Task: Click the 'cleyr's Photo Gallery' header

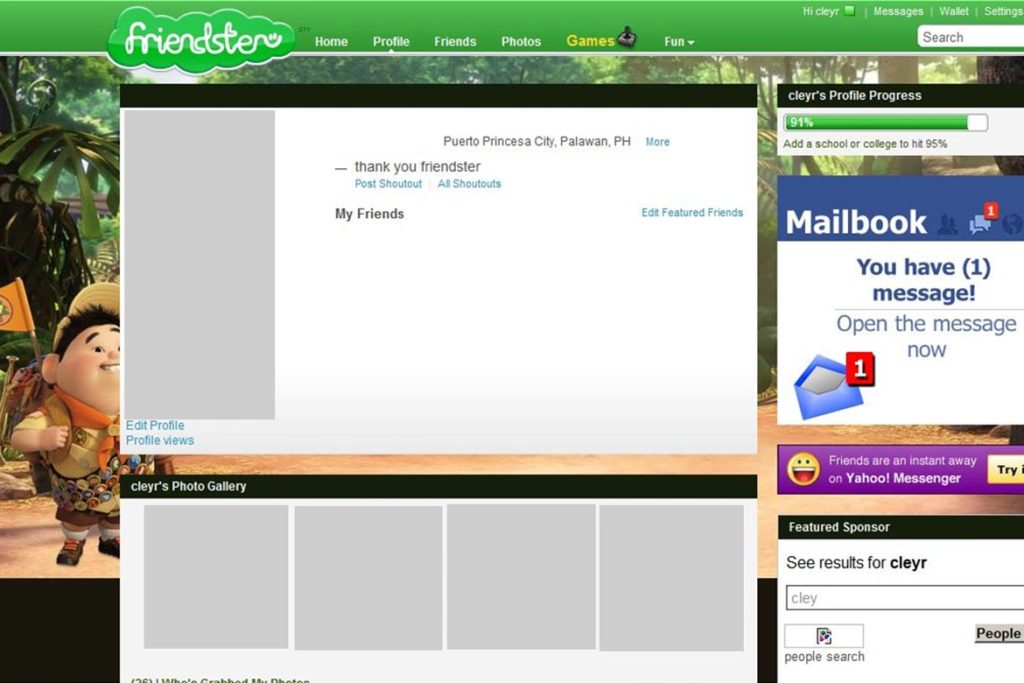Action: pos(188,486)
